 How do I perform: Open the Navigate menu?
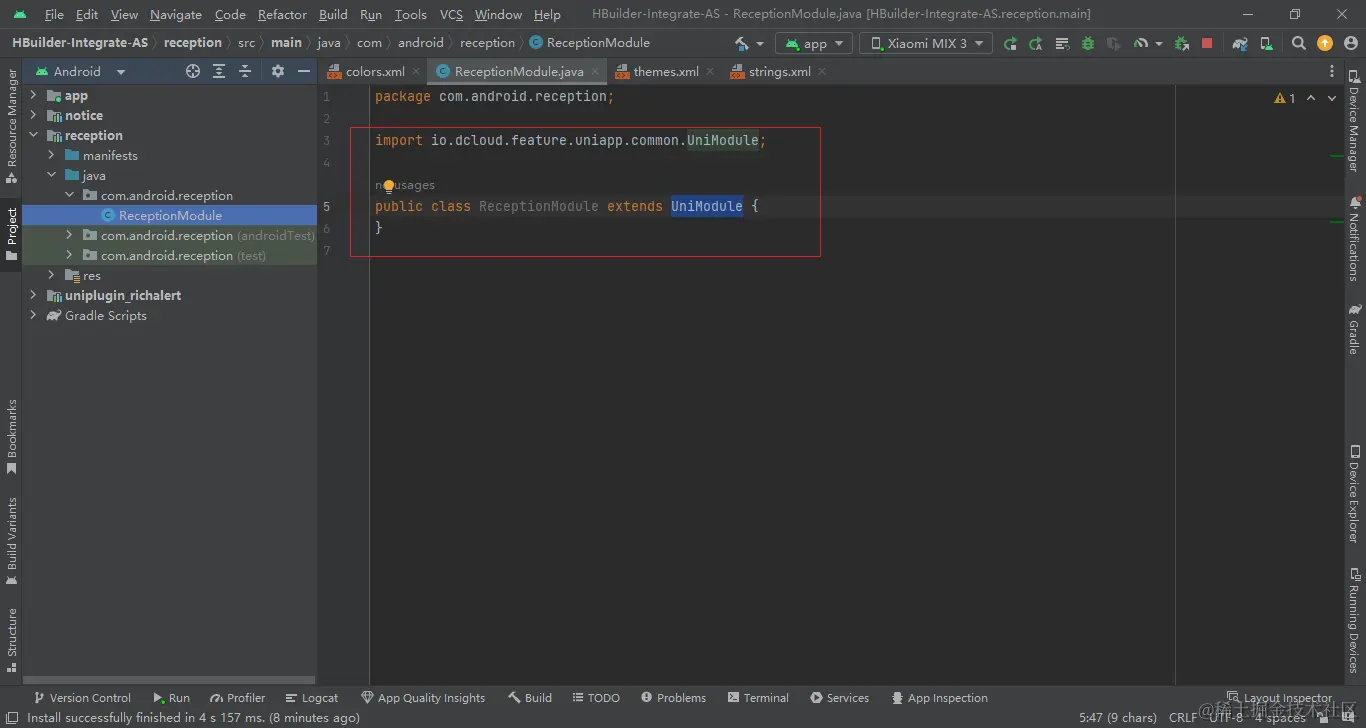click(176, 15)
